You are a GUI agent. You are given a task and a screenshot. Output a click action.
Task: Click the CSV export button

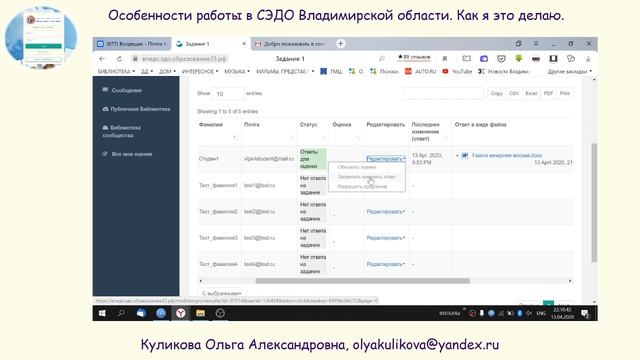(514, 93)
